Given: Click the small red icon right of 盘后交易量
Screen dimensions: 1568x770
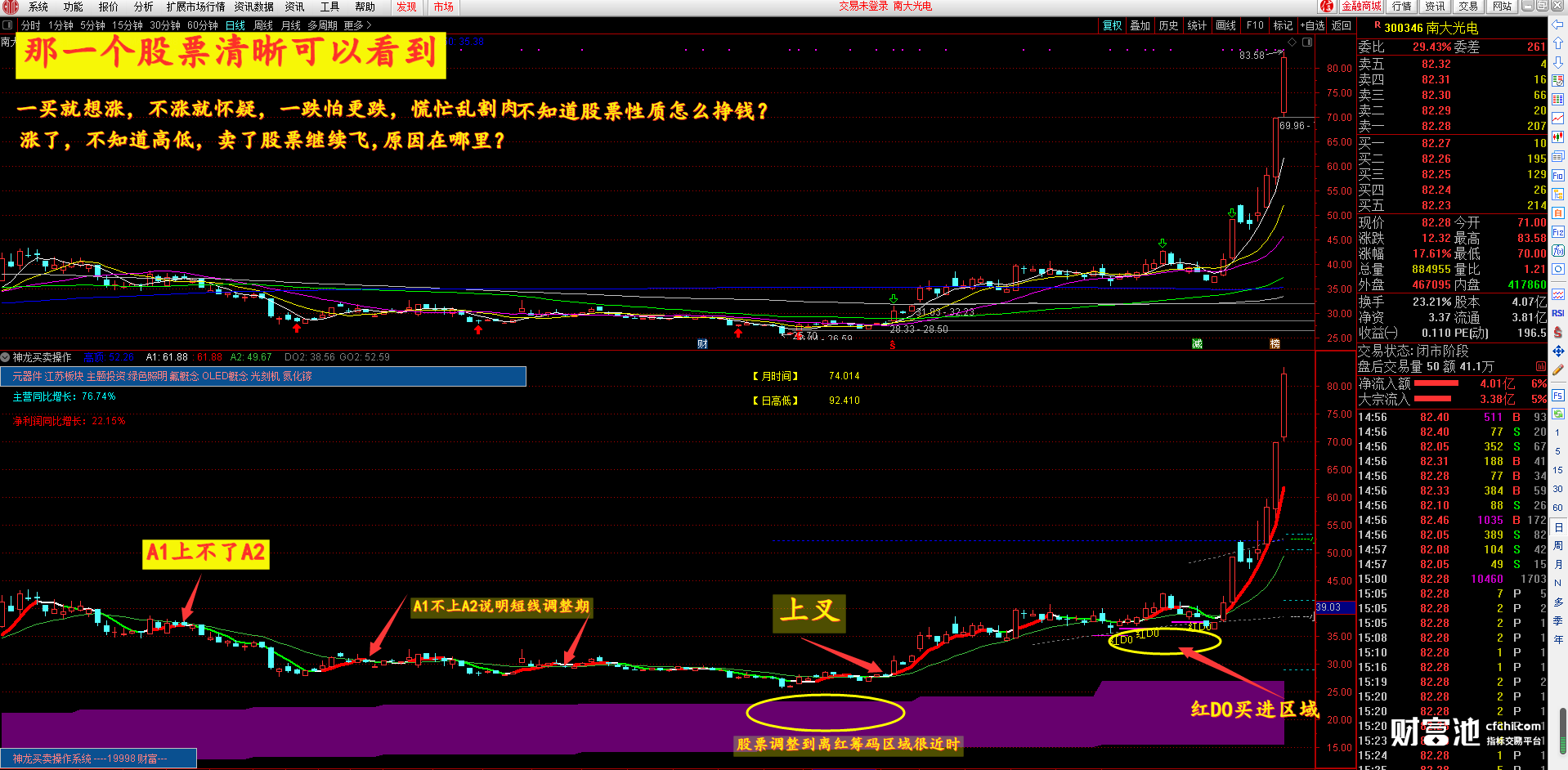Looking at the screenshot, I should click(x=1540, y=367).
